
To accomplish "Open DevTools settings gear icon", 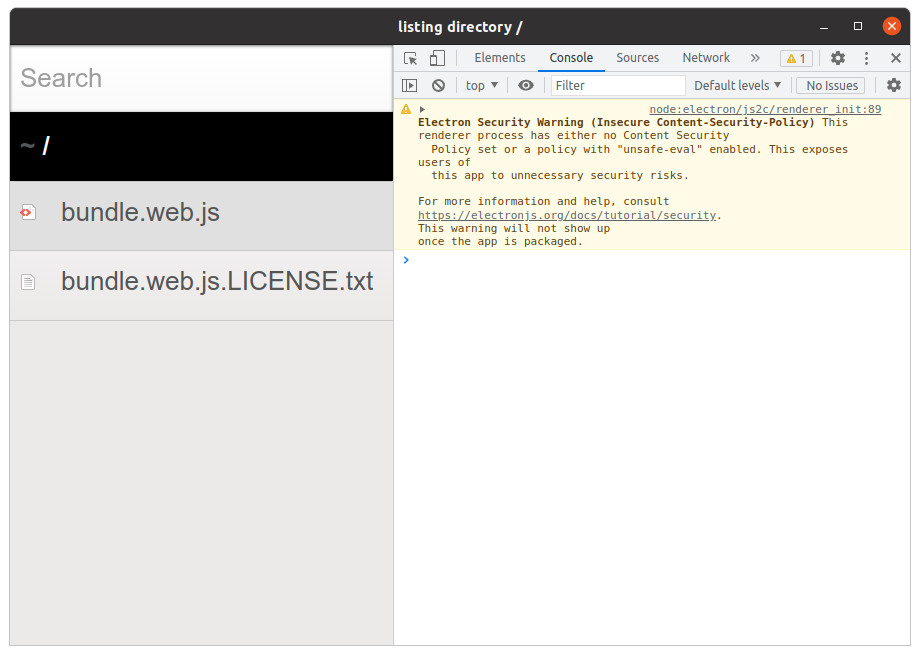I will point(838,58).
